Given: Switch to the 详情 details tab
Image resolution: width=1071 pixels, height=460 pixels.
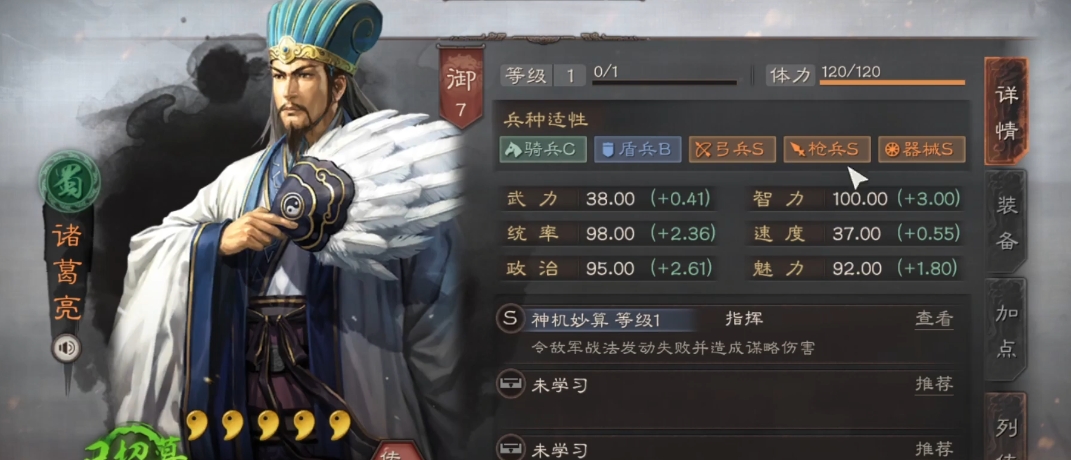Looking at the screenshot, I should (x=1006, y=111).
